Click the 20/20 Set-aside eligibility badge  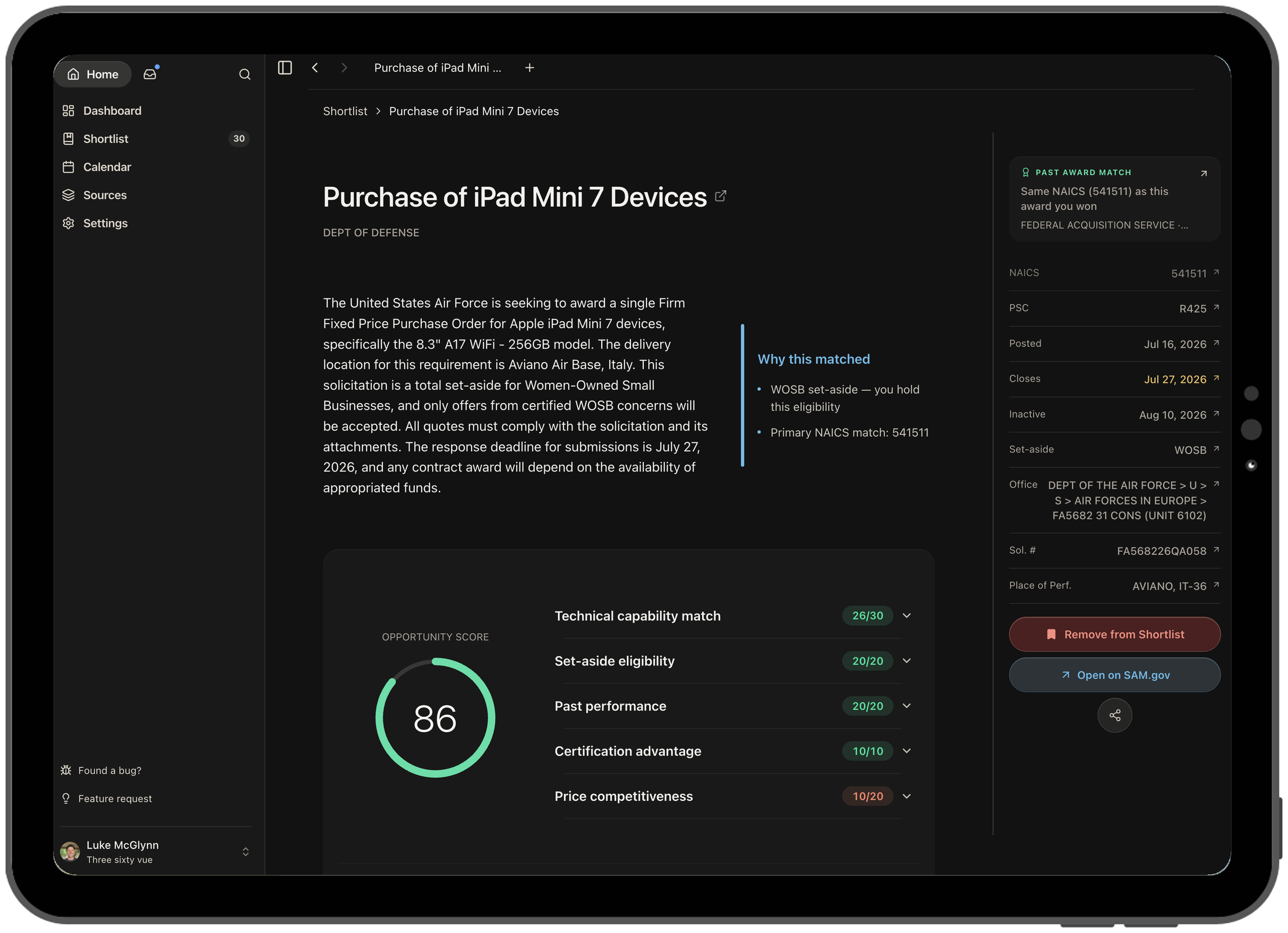[867, 661]
